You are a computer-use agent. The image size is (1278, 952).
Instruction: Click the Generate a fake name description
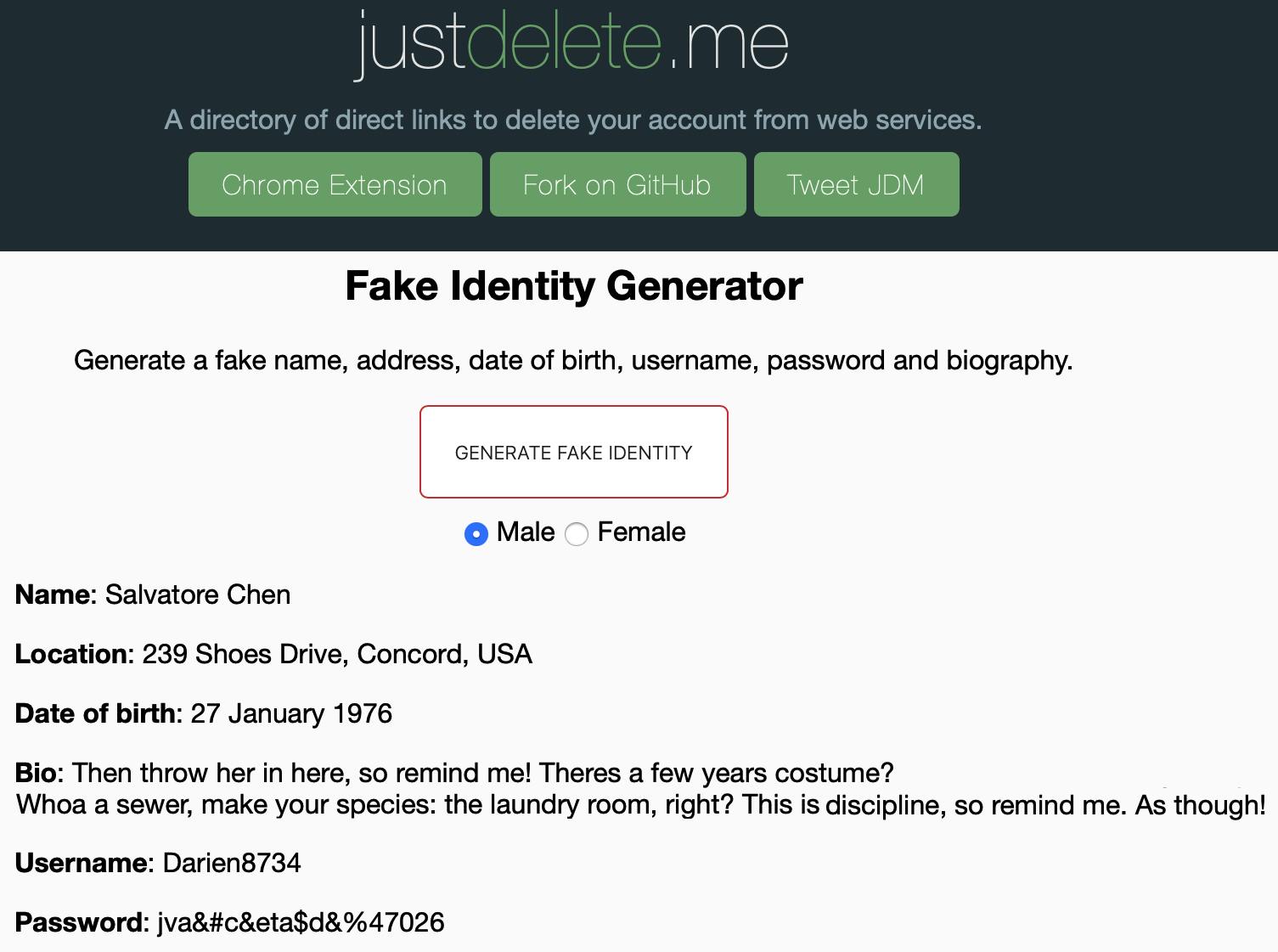573,360
